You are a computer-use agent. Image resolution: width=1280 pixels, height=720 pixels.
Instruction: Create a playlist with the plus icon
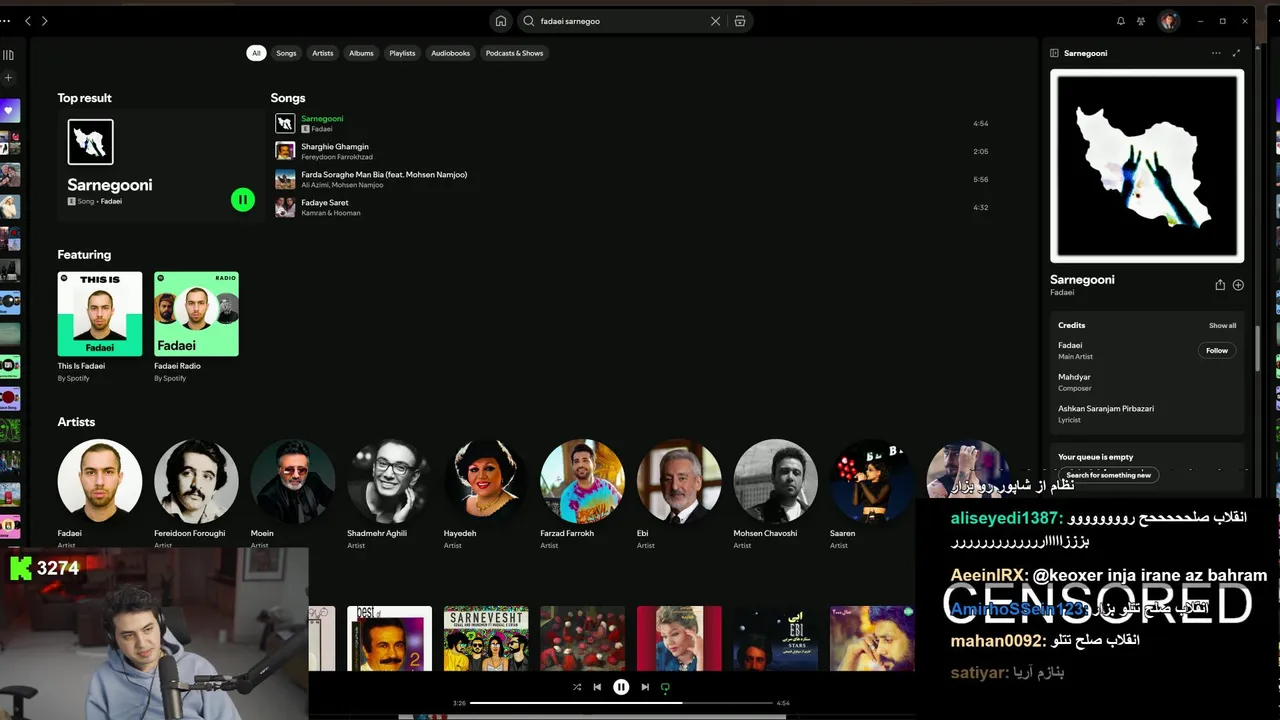[9, 78]
